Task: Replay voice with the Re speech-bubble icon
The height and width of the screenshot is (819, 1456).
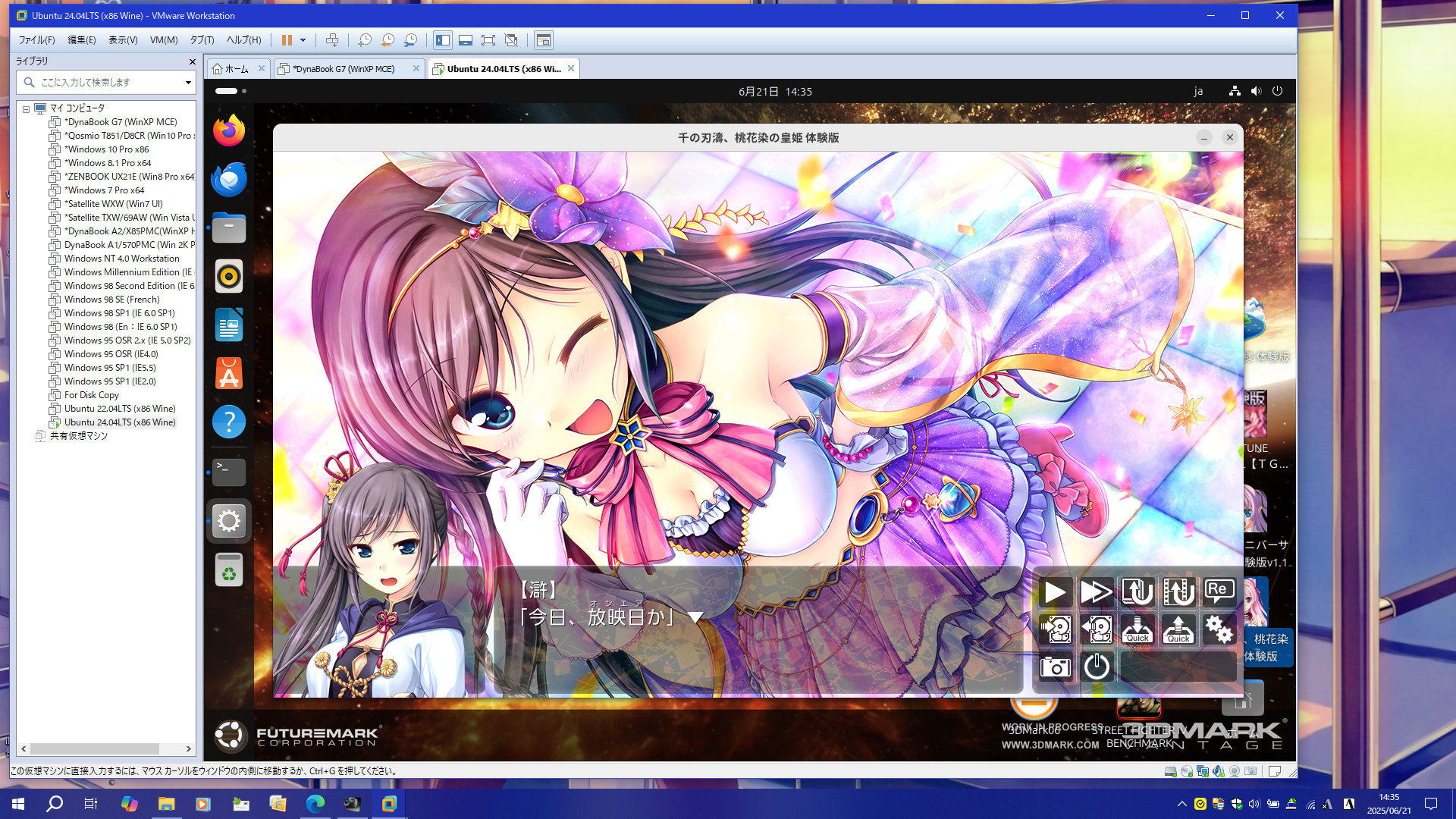Action: (1219, 592)
